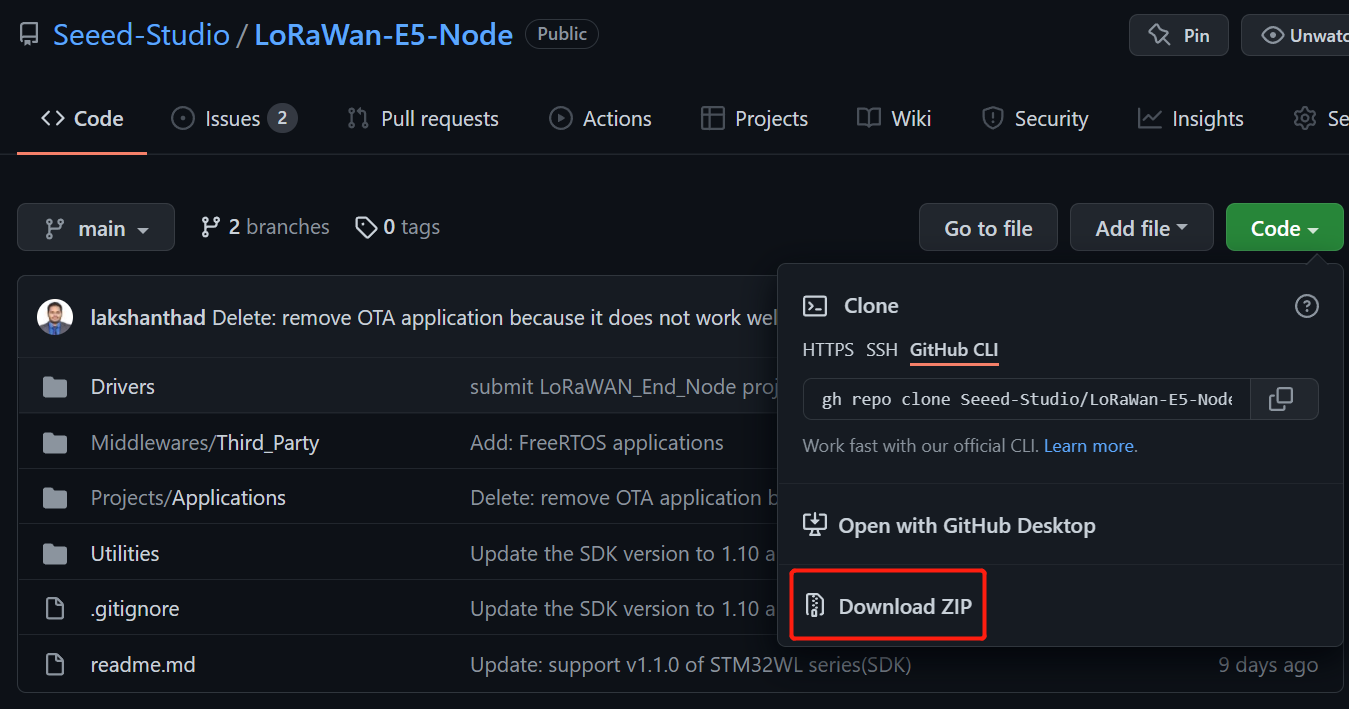
Task: Choose Download ZIP
Action: click(x=888, y=606)
